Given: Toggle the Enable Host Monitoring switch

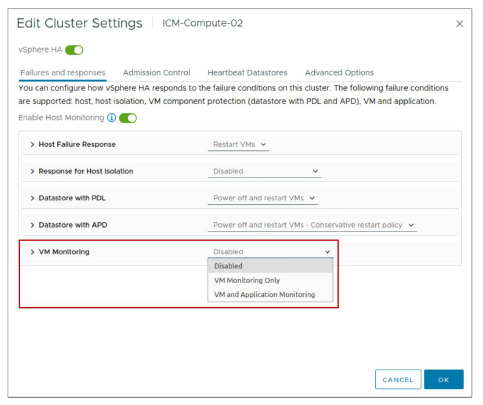Looking at the screenshot, I should coord(128,118).
